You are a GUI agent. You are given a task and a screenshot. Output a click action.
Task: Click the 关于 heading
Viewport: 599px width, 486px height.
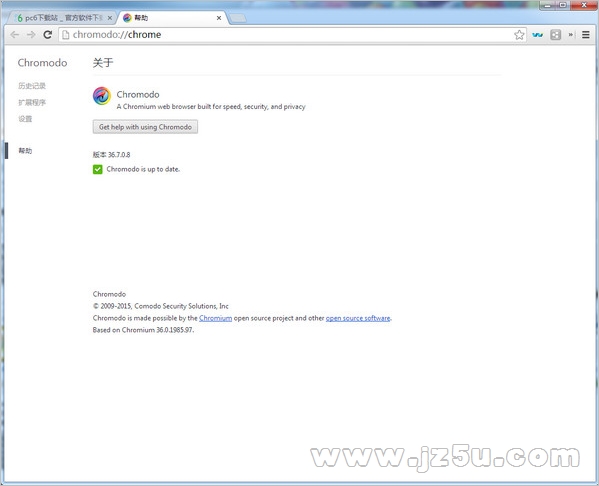point(103,63)
